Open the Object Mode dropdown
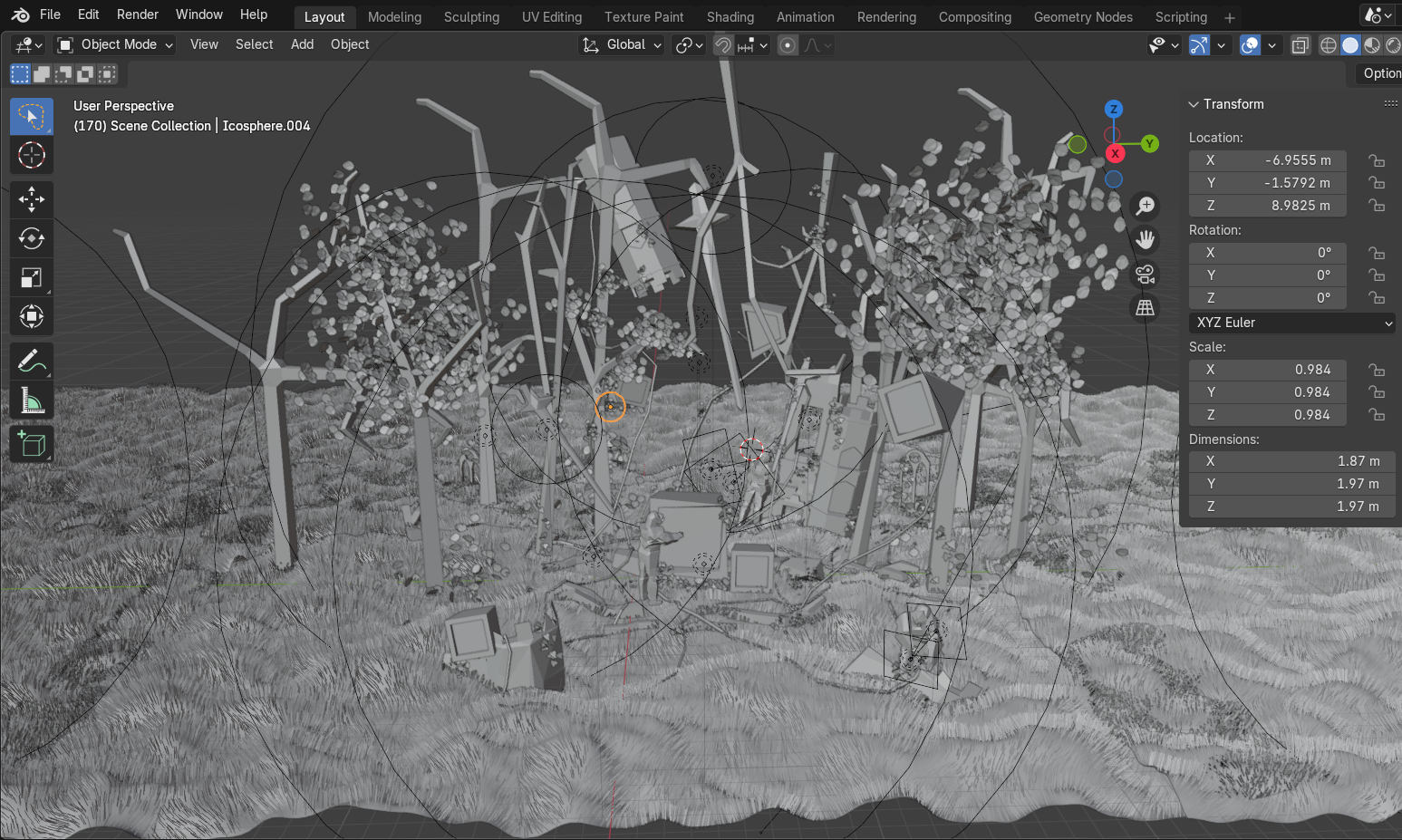1402x840 pixels. click(x=114, y=44)
